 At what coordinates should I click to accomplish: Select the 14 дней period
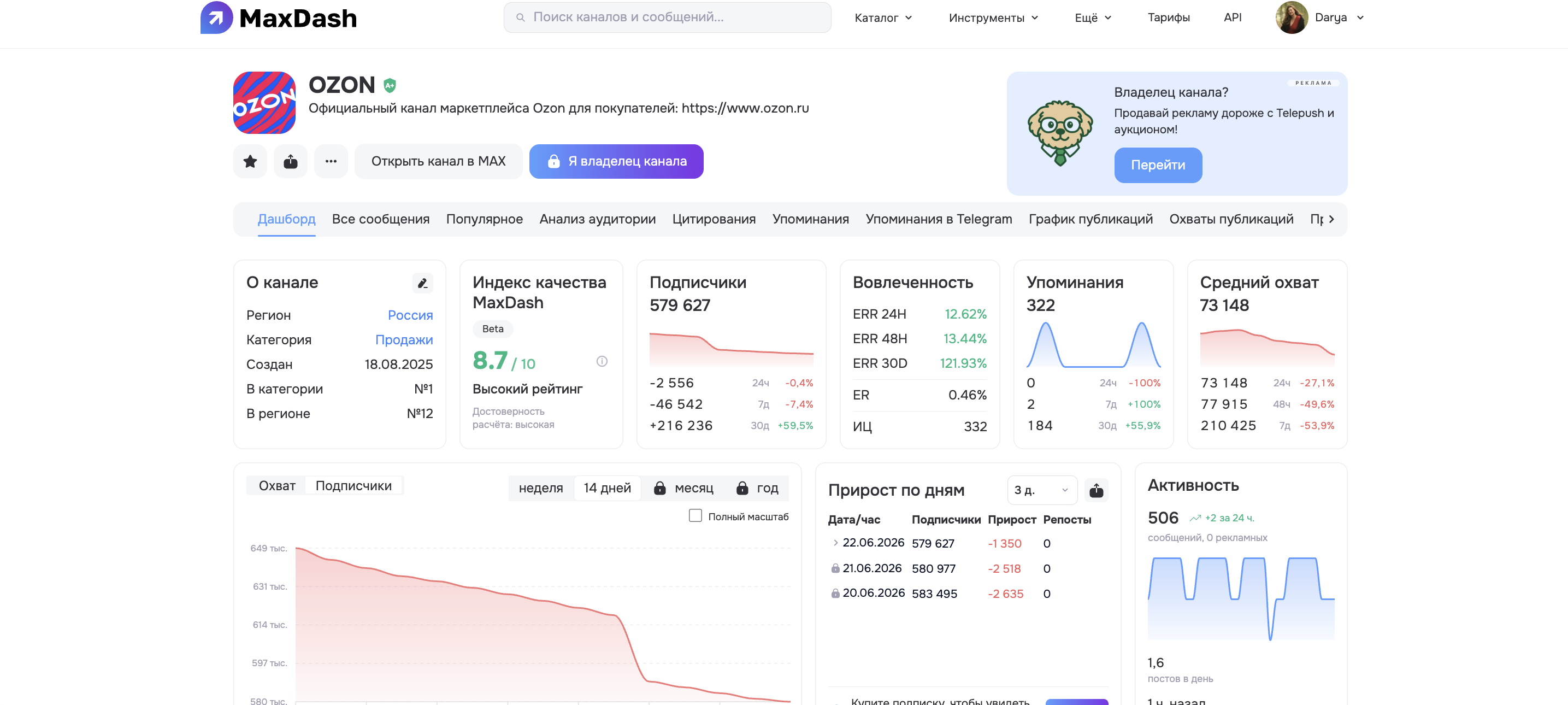pyautogui.click(x=607, y=488)
